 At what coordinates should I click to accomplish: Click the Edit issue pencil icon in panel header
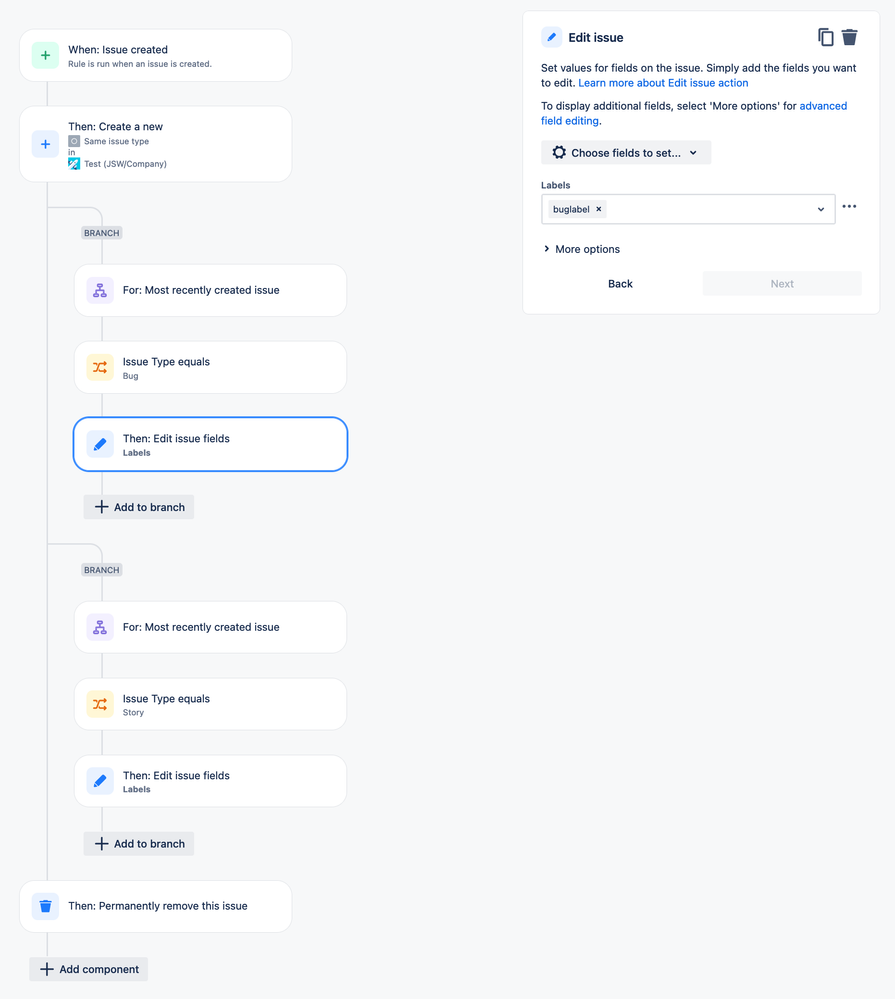coord(550,36)
